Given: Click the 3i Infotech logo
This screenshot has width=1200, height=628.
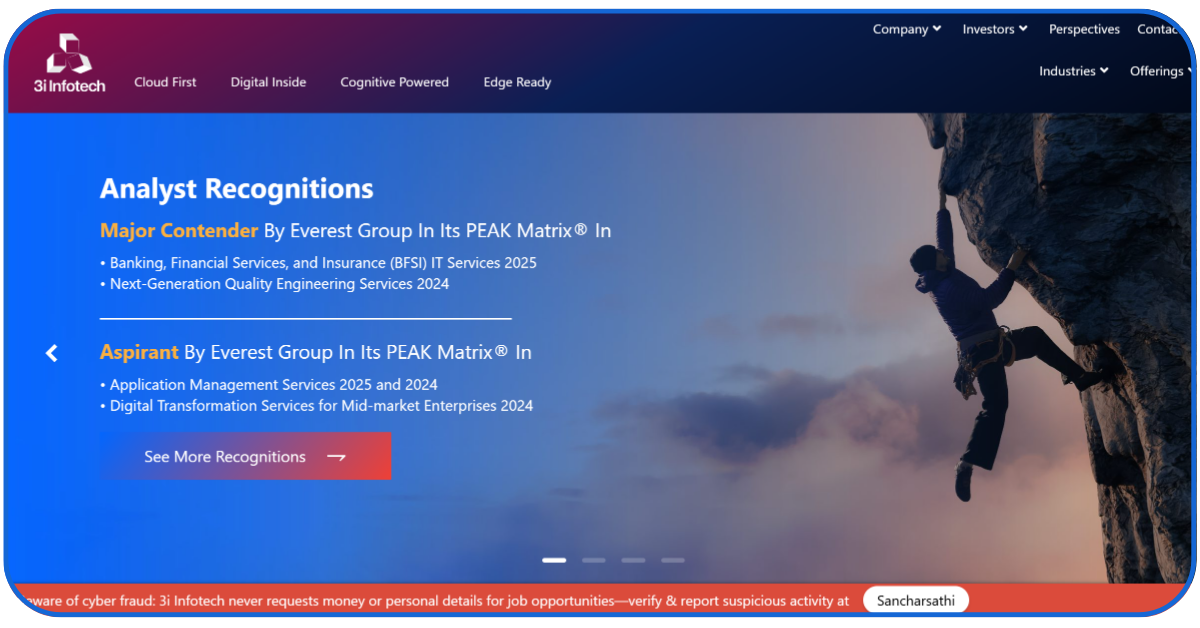Looking at the screenshot, I should [x=69, y=62].
